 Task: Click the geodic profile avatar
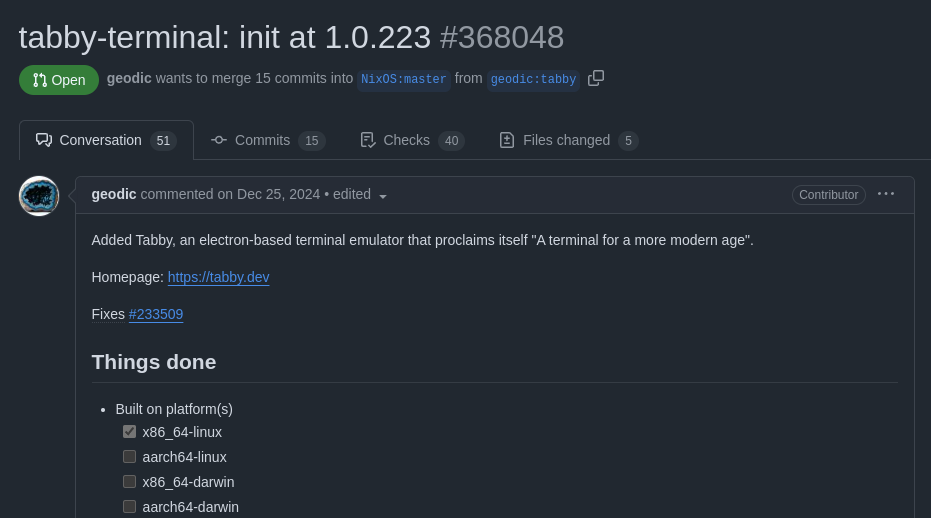tap(39, 196)
